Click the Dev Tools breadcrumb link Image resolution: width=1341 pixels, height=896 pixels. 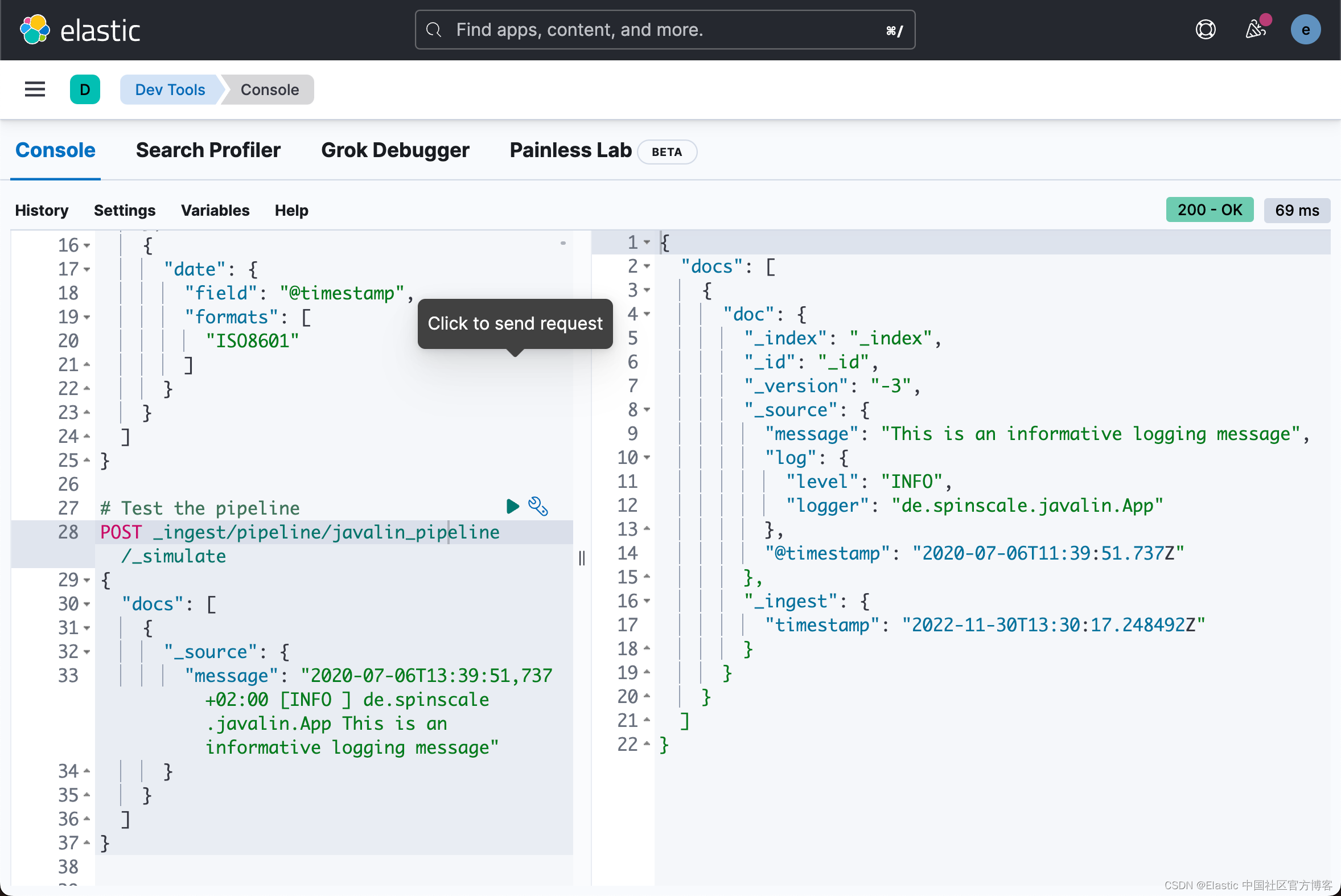point(170,90)
